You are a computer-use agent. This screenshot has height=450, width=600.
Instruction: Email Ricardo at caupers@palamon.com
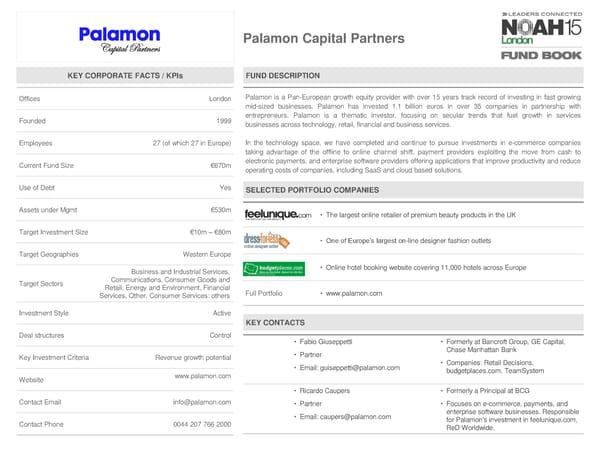click(x=349, y=416)
